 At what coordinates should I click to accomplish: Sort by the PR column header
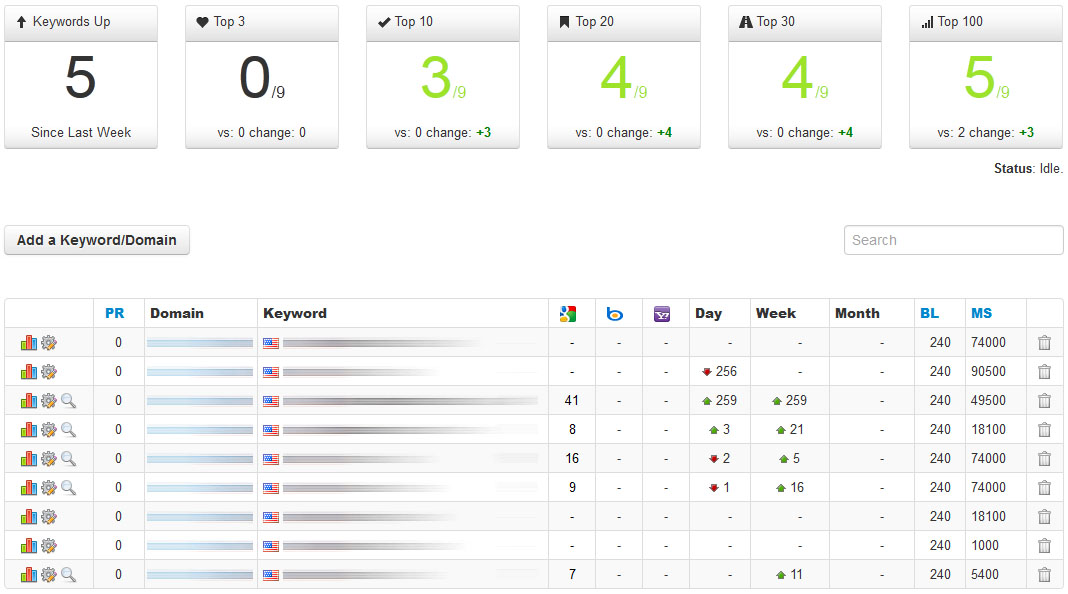click(x=114, y=313)
